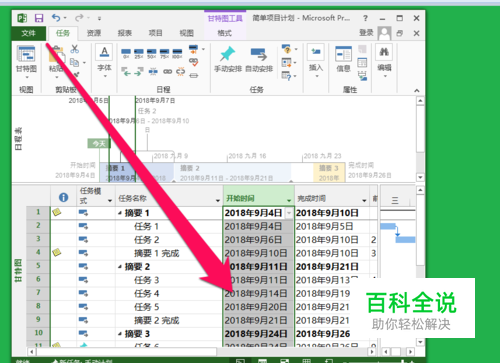The height and width of the screenshot is (363, 500).
Task: Indent the task with the right green arrow
Action: click(x=139, y=72)
